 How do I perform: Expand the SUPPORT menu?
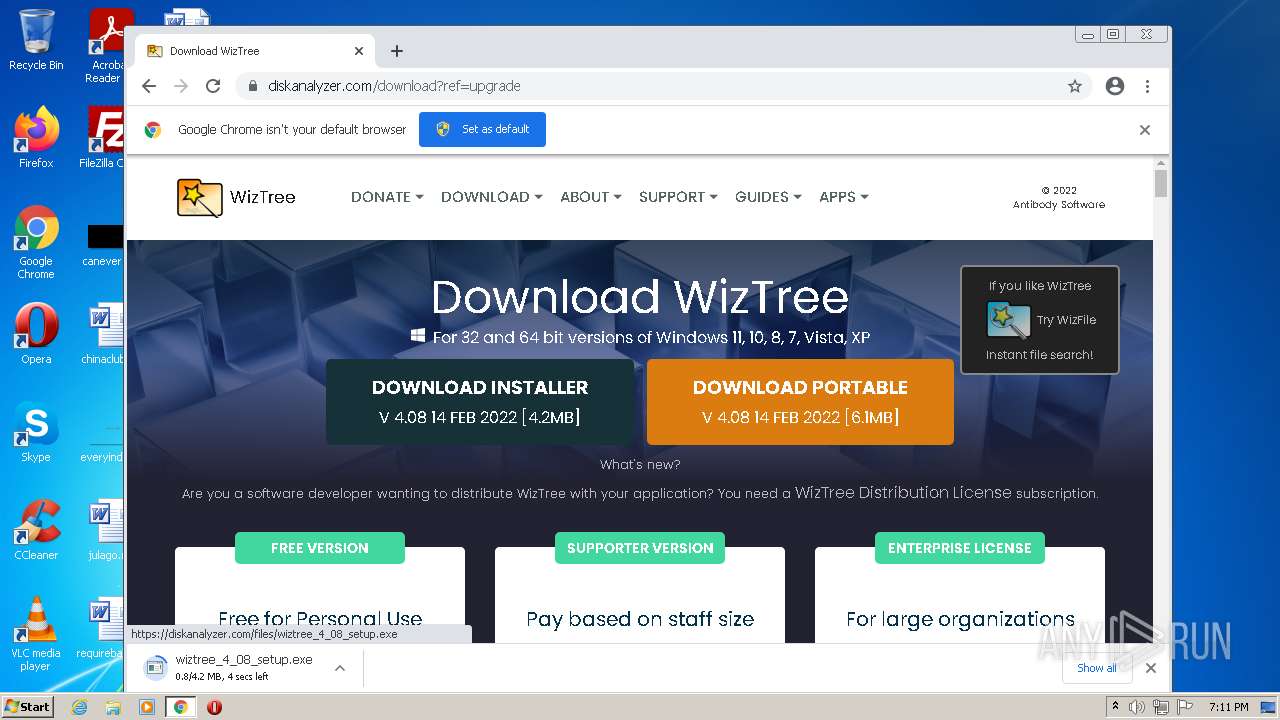678,197
